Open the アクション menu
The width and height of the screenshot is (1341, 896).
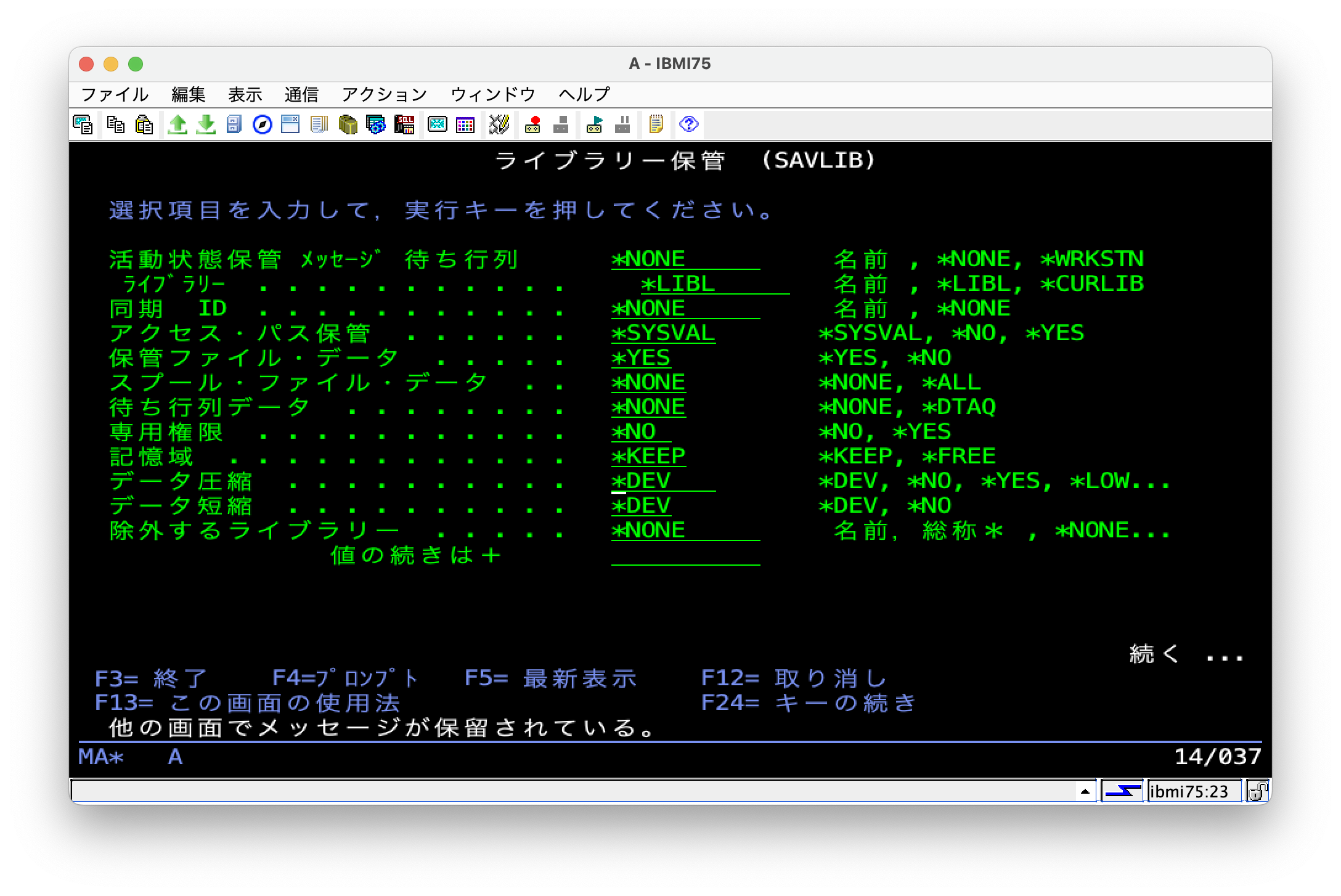click(x=384, y=94)
